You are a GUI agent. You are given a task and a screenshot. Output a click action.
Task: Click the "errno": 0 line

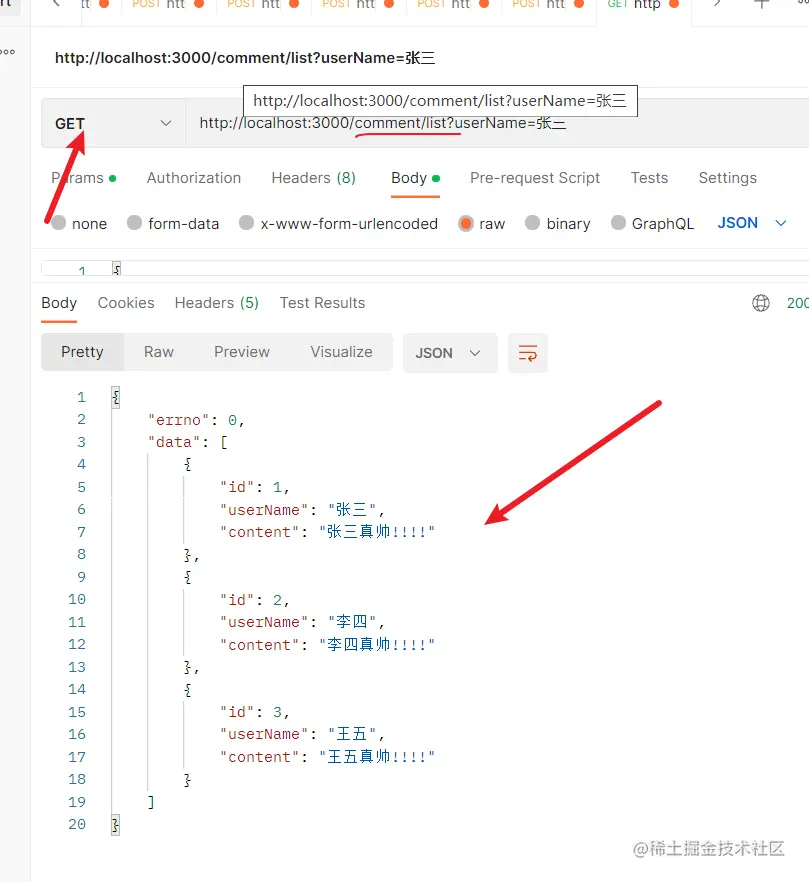[196, 420]
